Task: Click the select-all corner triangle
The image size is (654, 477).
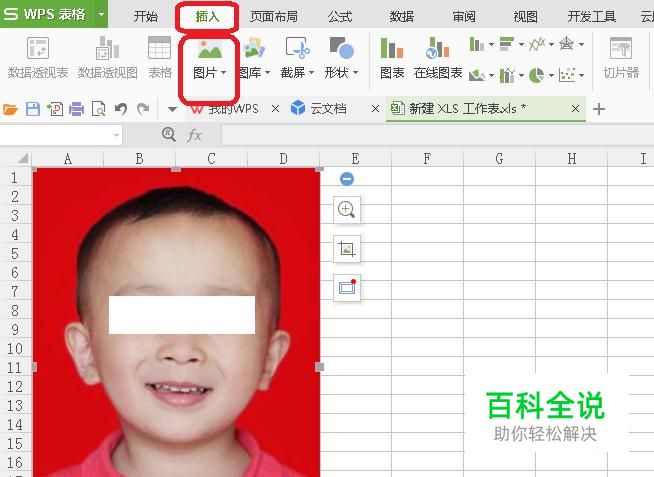Action: pos(23,158)
